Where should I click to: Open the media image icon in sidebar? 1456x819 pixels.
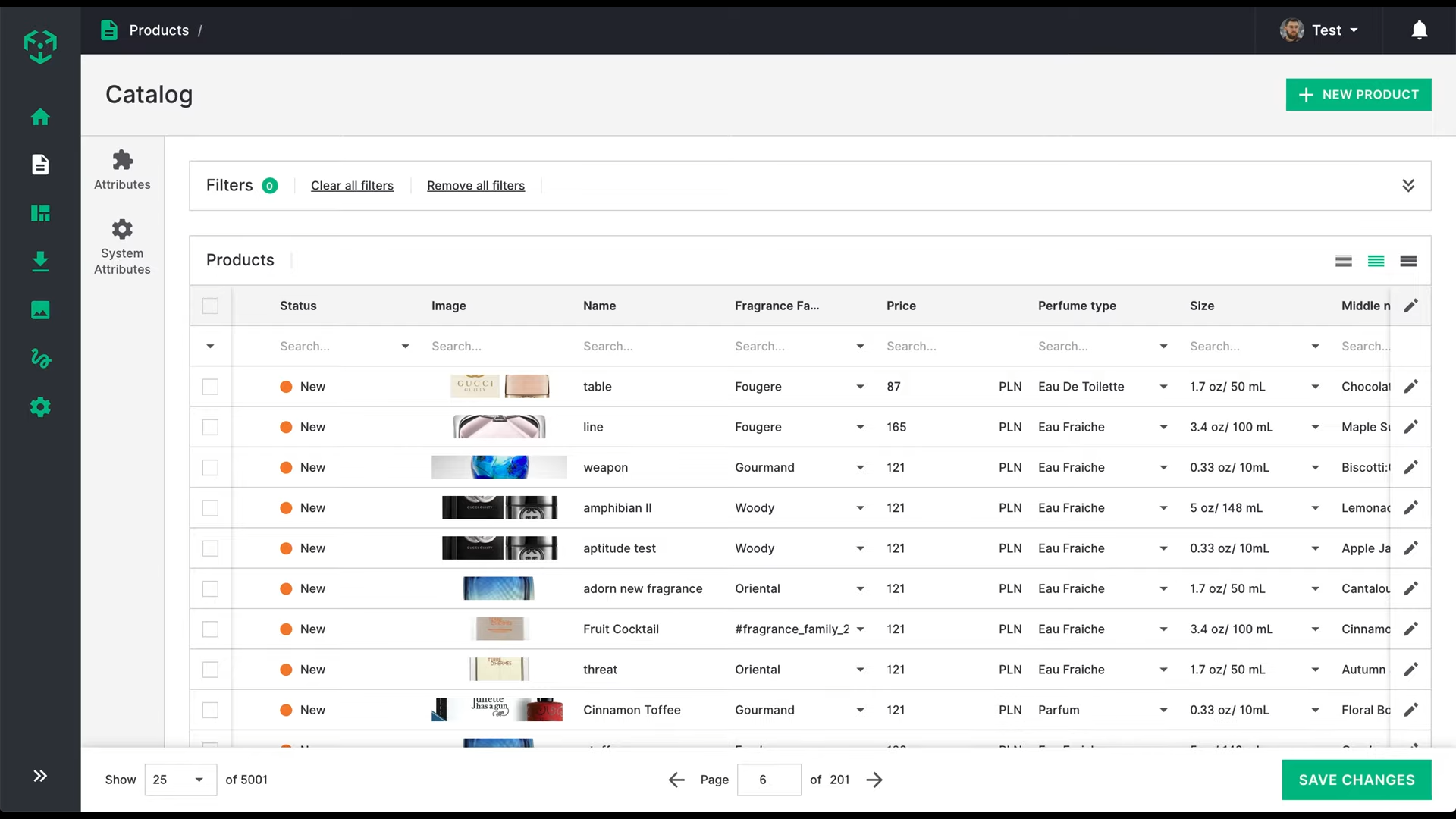coord(40,310)
